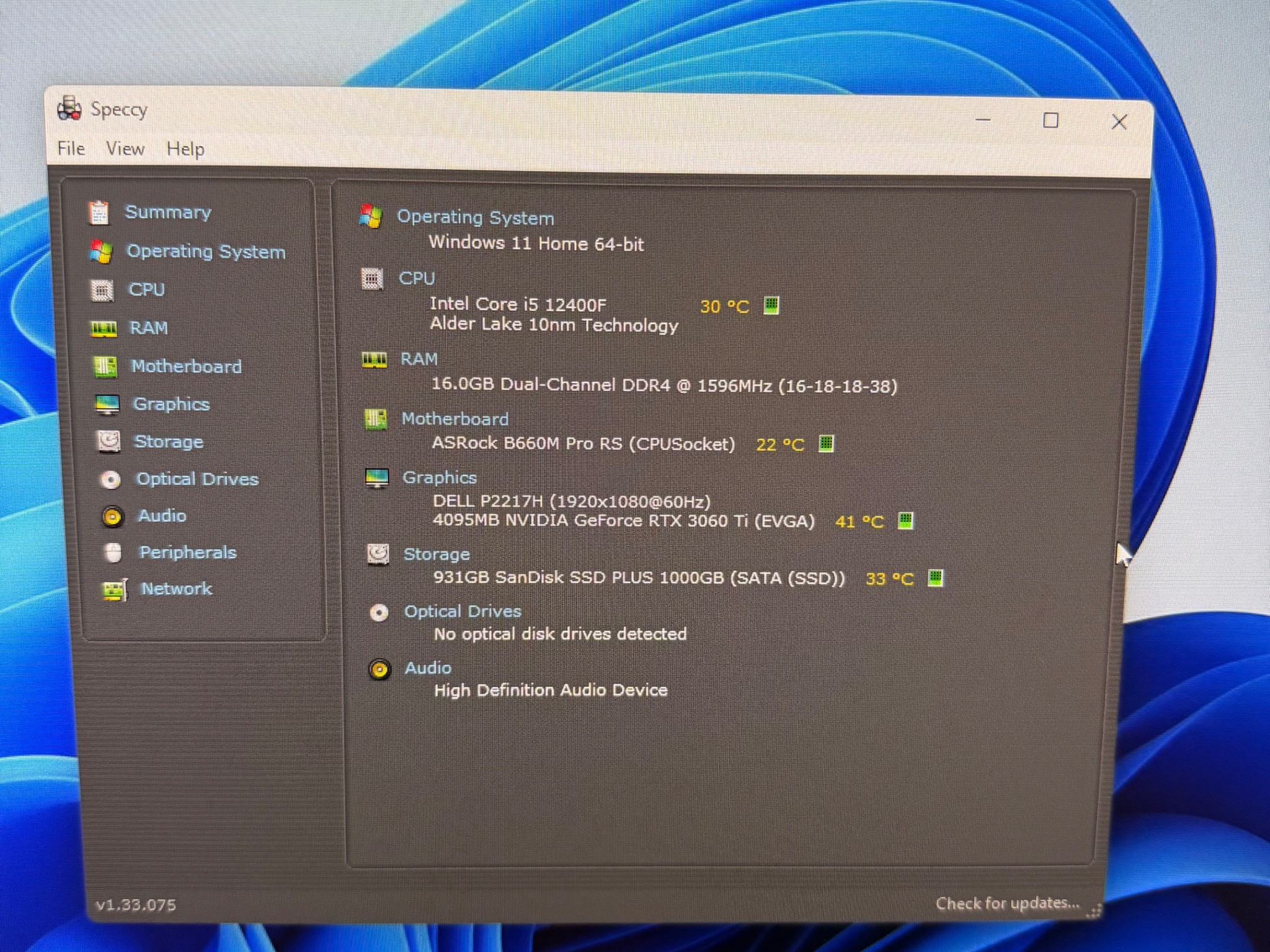This screenshot has height=952, width=1270.
Task: Open Storage heading link in summary panel
Action: point(437,554)
